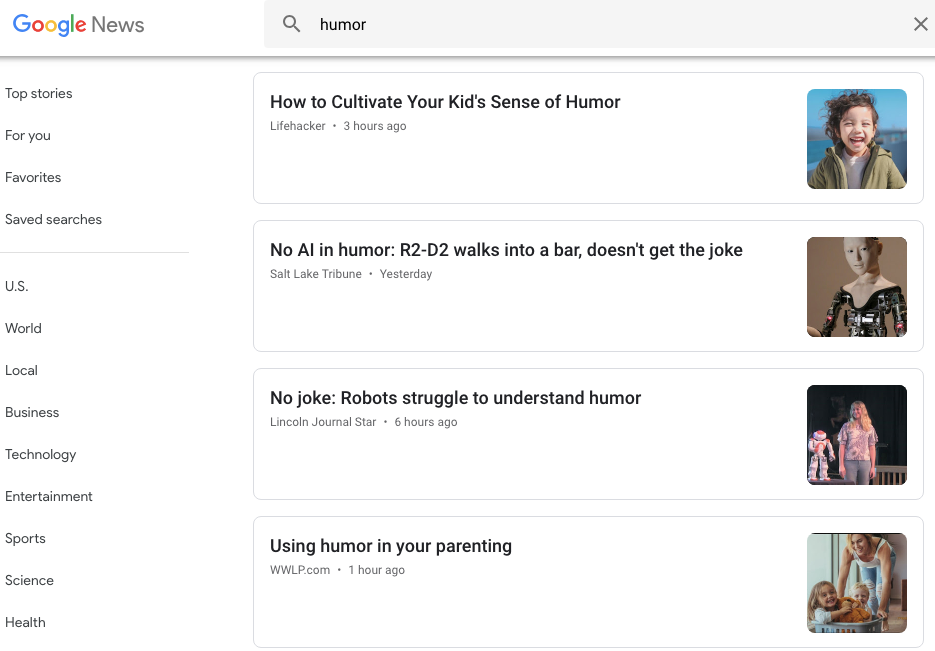The image size is (935, 651).
Task: Open the U.S. news section
Action: (17, 286)
